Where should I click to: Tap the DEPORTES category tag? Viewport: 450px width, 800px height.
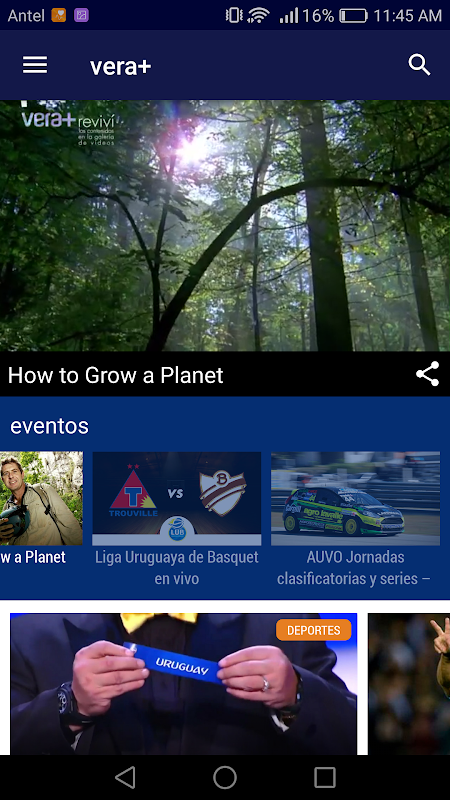(314, 630)
